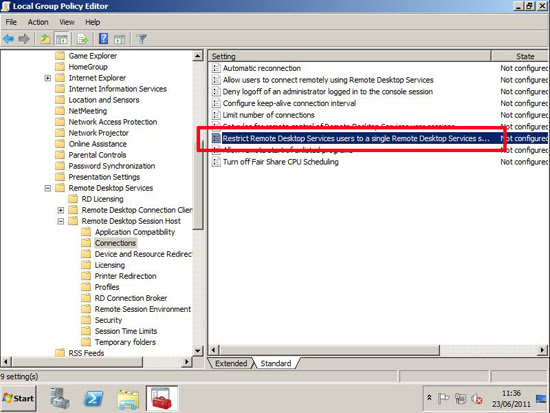This screenshot has width=550, height=413.
Task: Click folder icon next to Security
Action: (x=86, y=320)
